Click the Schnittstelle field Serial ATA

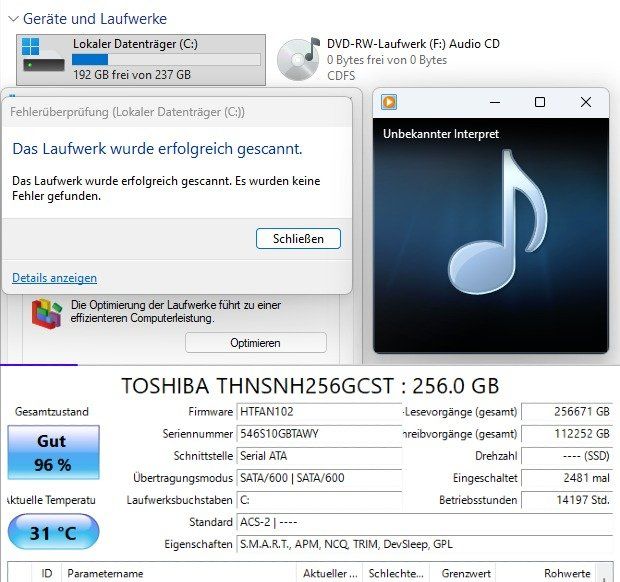(x=319, y=456)
